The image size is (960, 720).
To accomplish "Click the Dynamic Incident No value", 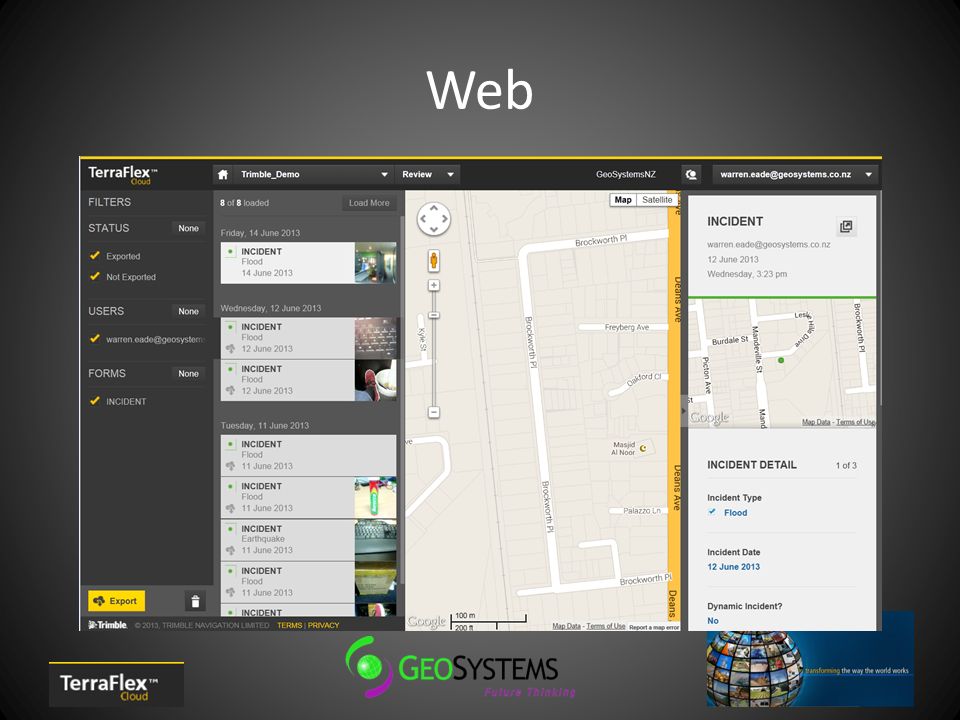I will point(713,621).
